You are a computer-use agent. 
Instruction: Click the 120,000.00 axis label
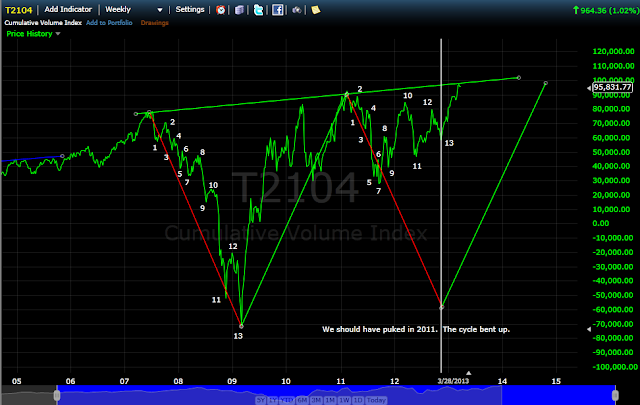click(613, 51)
